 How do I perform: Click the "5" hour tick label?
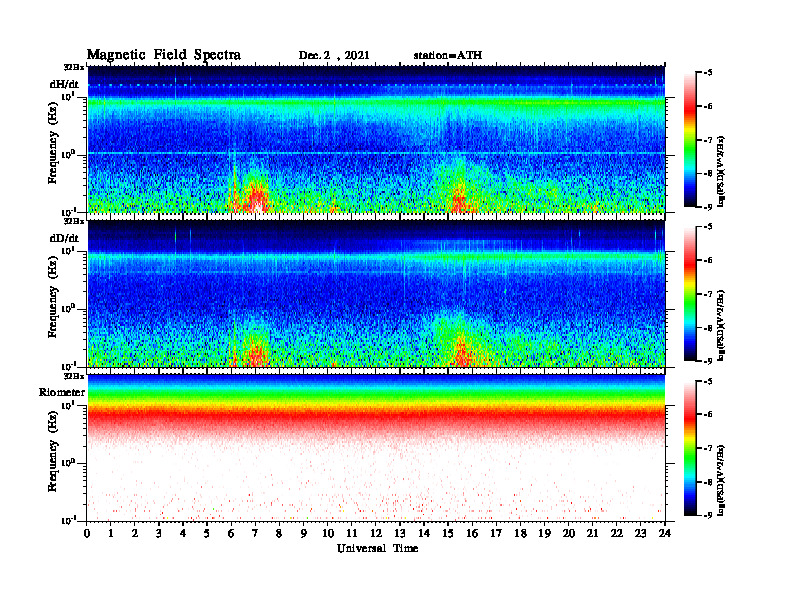click(x=207, y=533)
